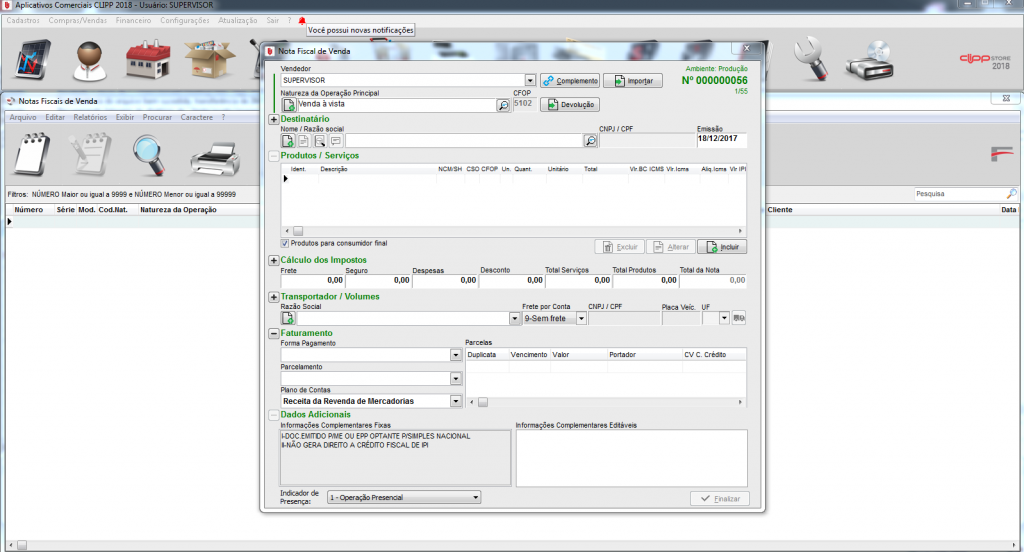Expand the Destinatário section
This screenshot has width=1024, height=552.
(274, 119)
